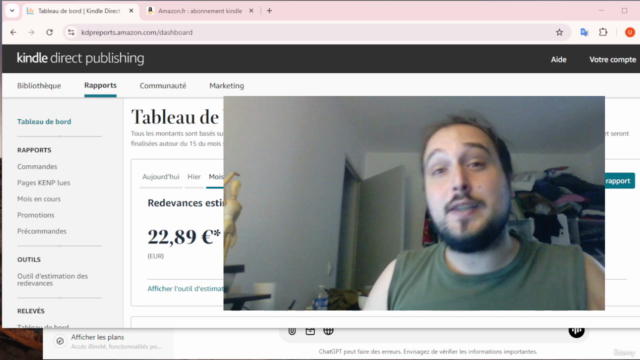Select the Mois period tab
Viewport: 640px width, 360px height.
pyautogui.click(x=216, y=177)
